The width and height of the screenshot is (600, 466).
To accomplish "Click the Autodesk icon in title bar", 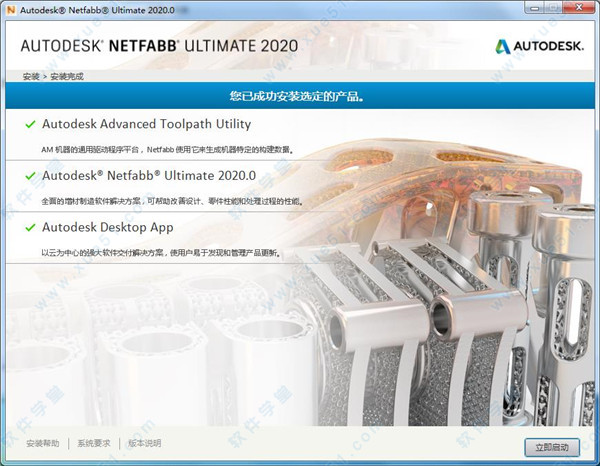I will click(11, 10).
